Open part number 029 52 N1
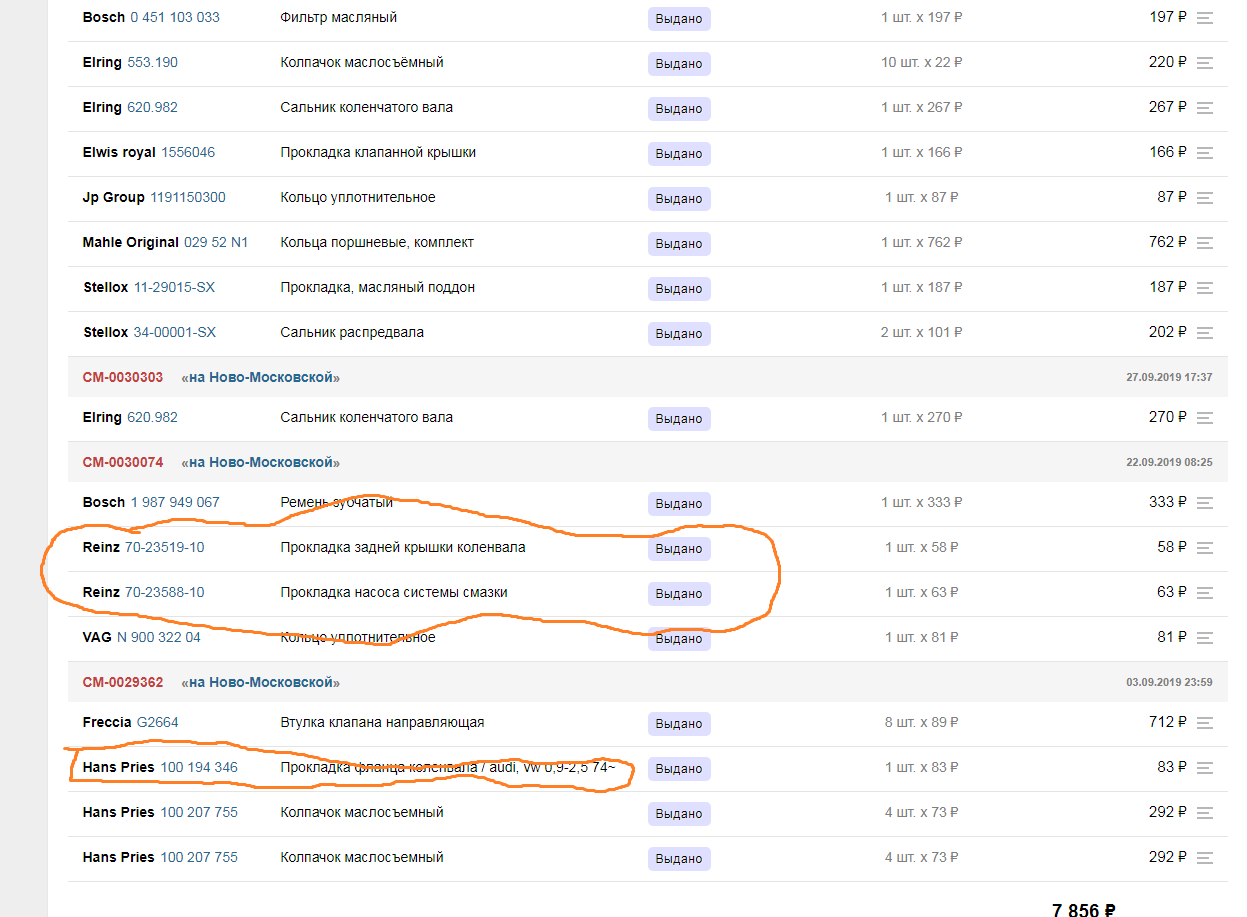 click(x=216, y=242)
